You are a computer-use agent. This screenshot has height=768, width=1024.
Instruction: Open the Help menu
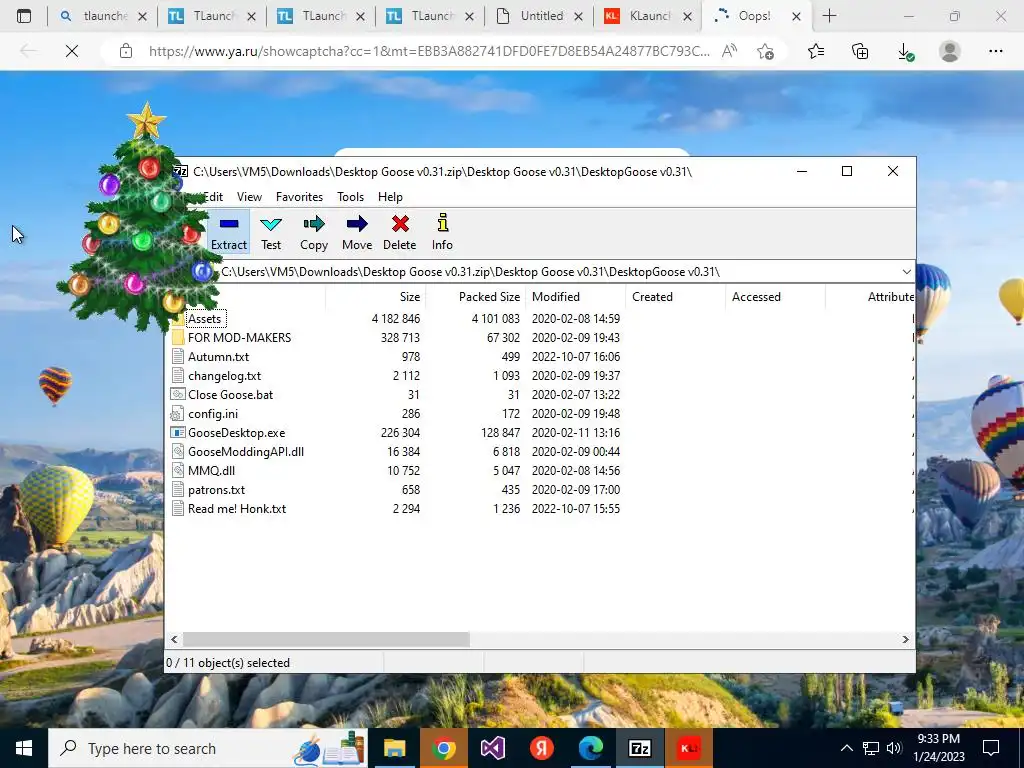point(390,197)
